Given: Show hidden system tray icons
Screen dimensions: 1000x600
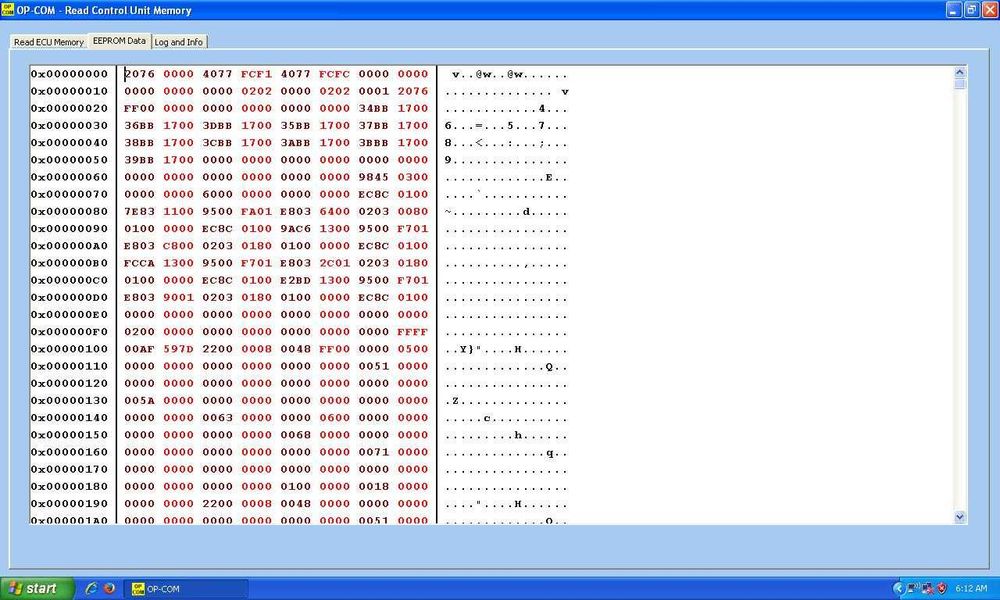Looking at the screenshot, I should pyautogui.click(x=899, y=589).
